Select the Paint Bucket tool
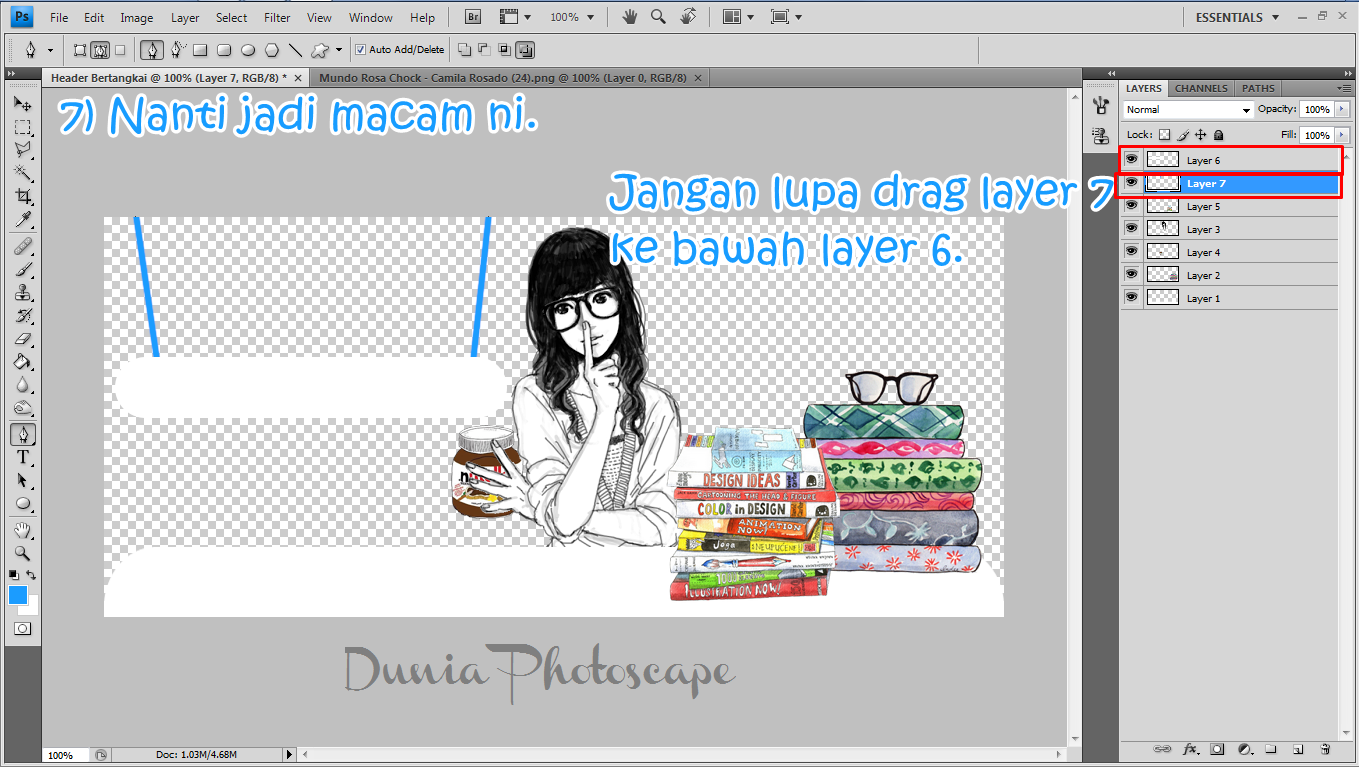This screenshot has width=1359, height=767. [23, 362]
